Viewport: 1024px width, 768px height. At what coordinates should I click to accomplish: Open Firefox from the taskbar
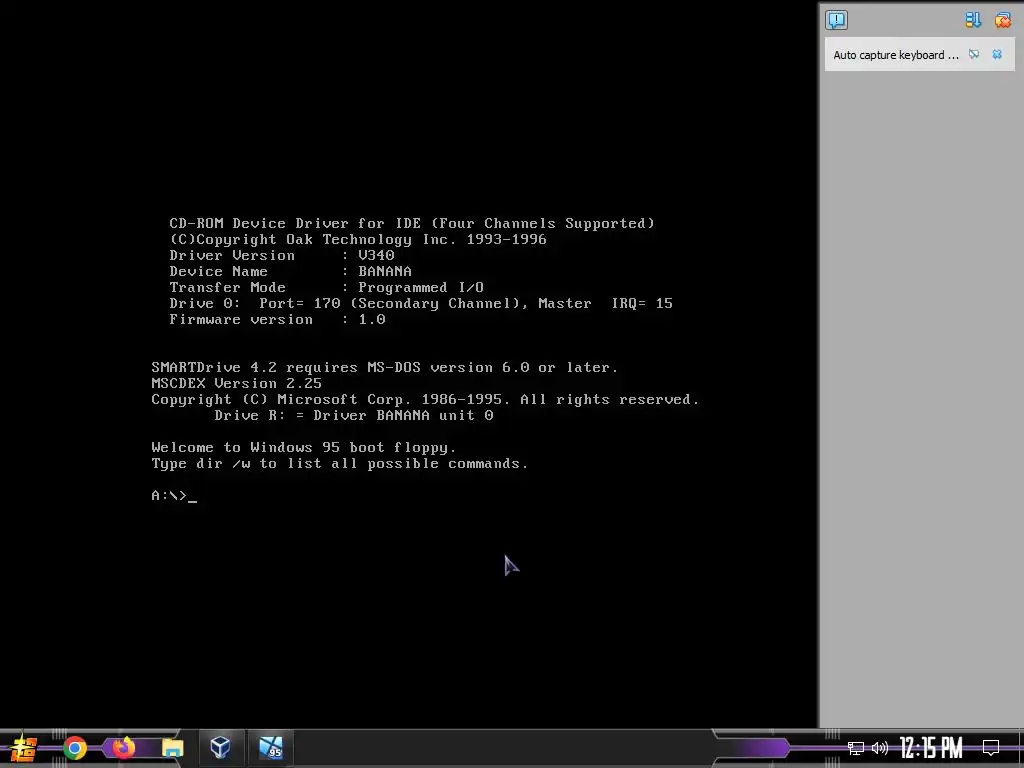(123, 748)
